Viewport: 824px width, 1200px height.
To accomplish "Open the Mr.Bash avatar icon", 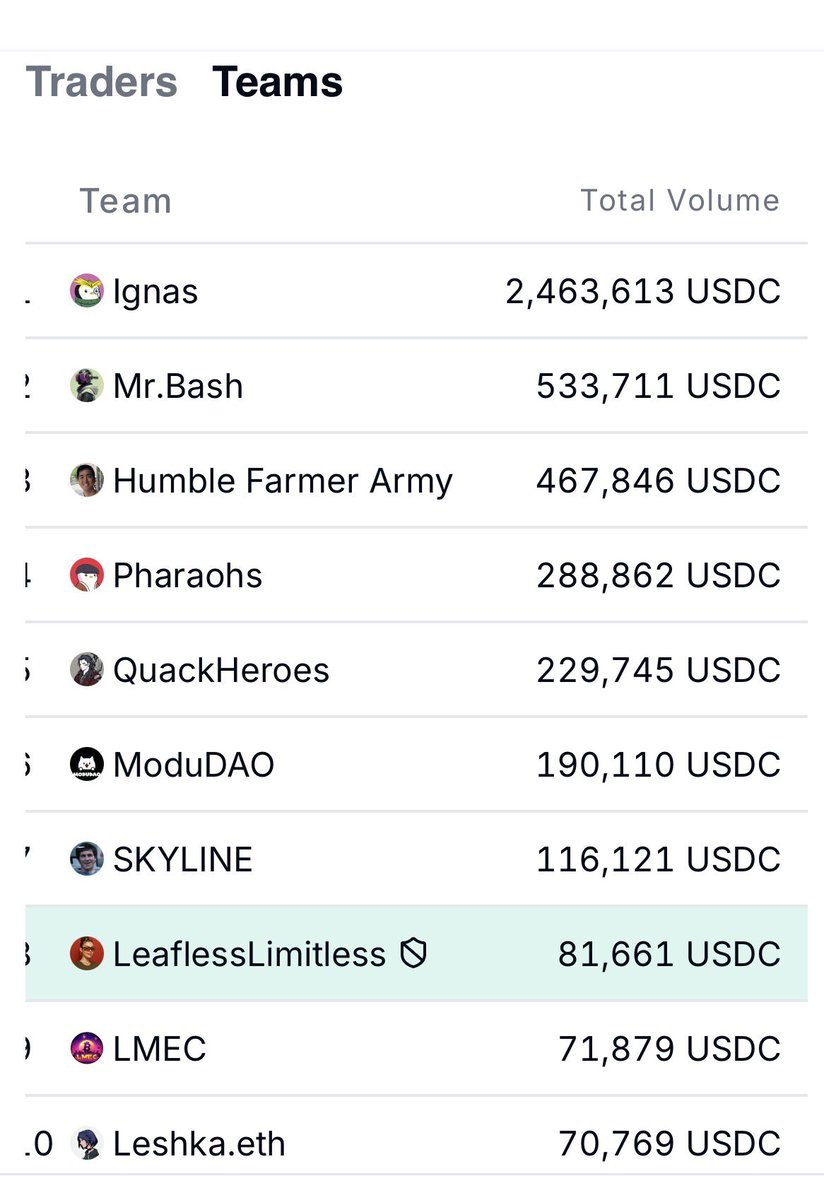I will pos(87,386).
